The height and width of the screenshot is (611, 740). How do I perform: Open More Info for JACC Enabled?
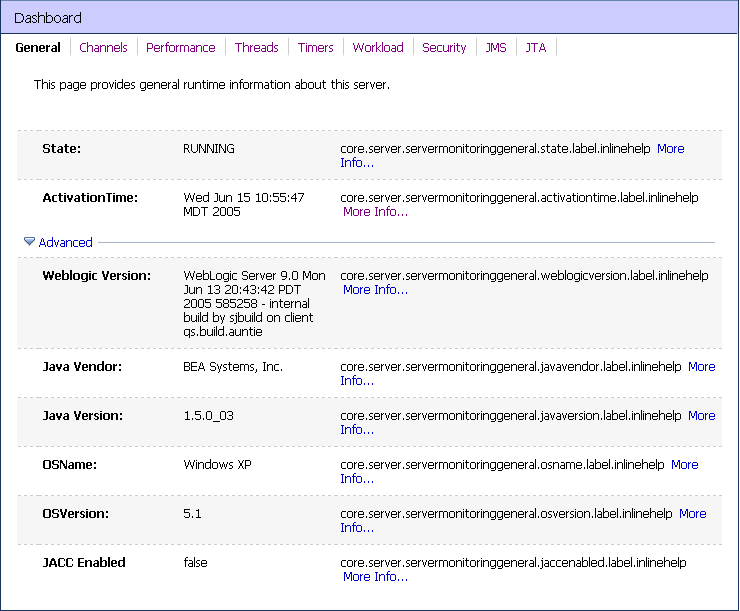coord(375,577)
